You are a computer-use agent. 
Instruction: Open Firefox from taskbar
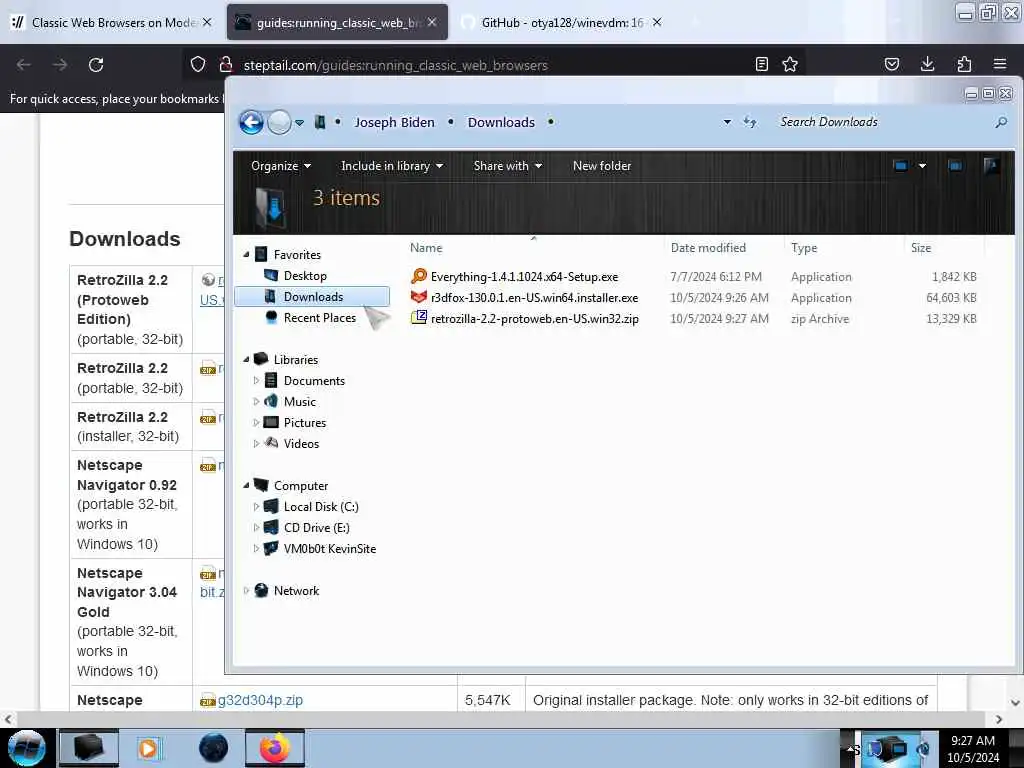point(275,748)
